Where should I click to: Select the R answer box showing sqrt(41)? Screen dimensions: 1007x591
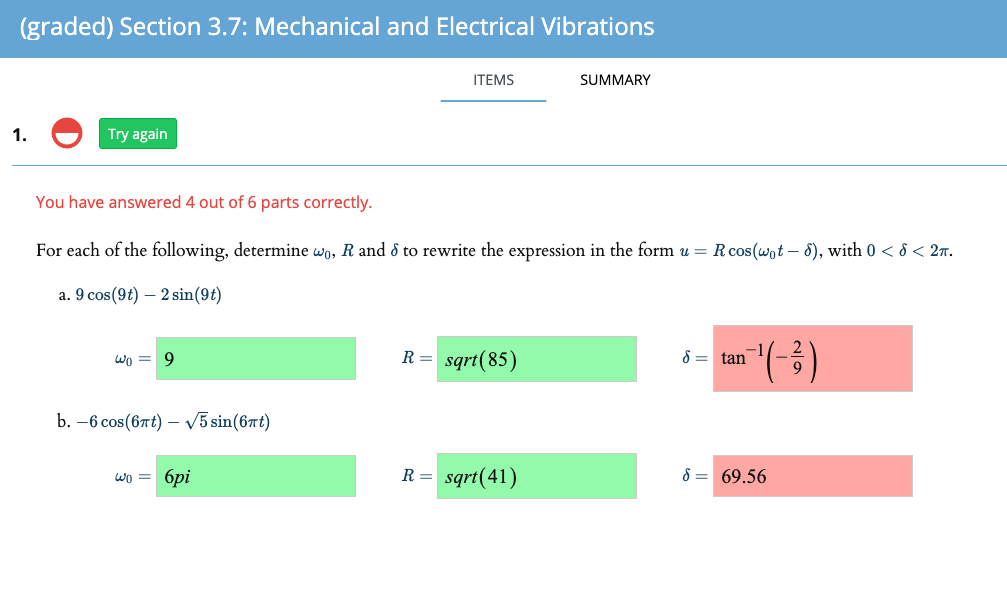[x=536, y=475]
